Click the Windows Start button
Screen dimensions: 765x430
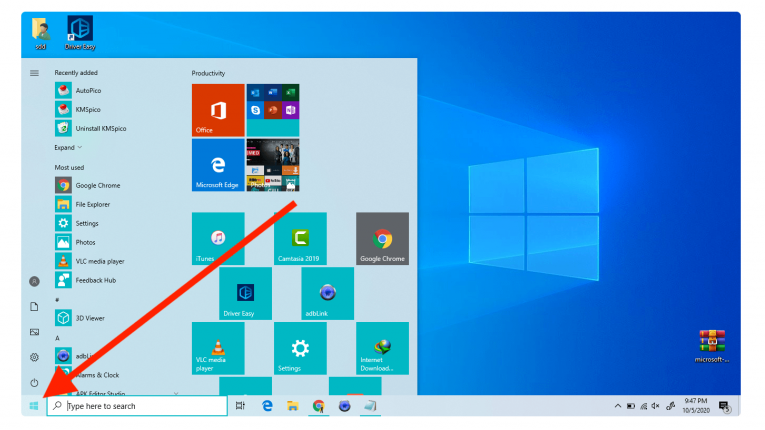[34, 406]
